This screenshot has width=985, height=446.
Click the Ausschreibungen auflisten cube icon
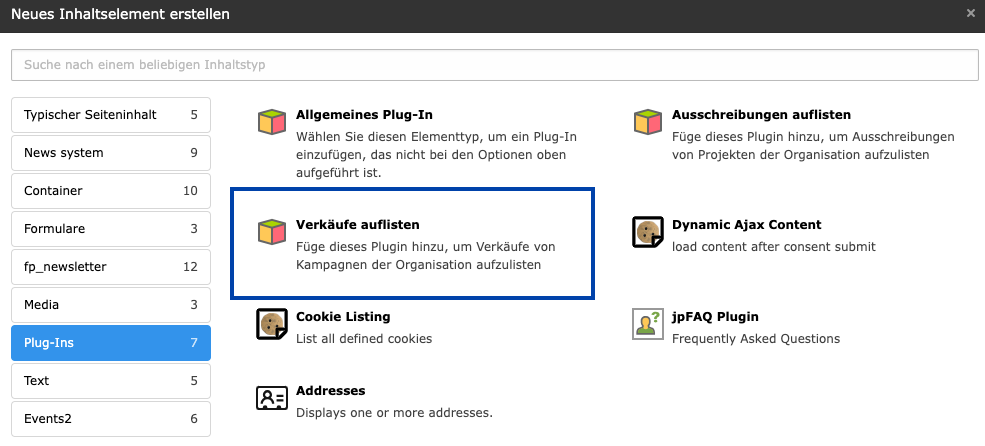click(x=648, y=123)
